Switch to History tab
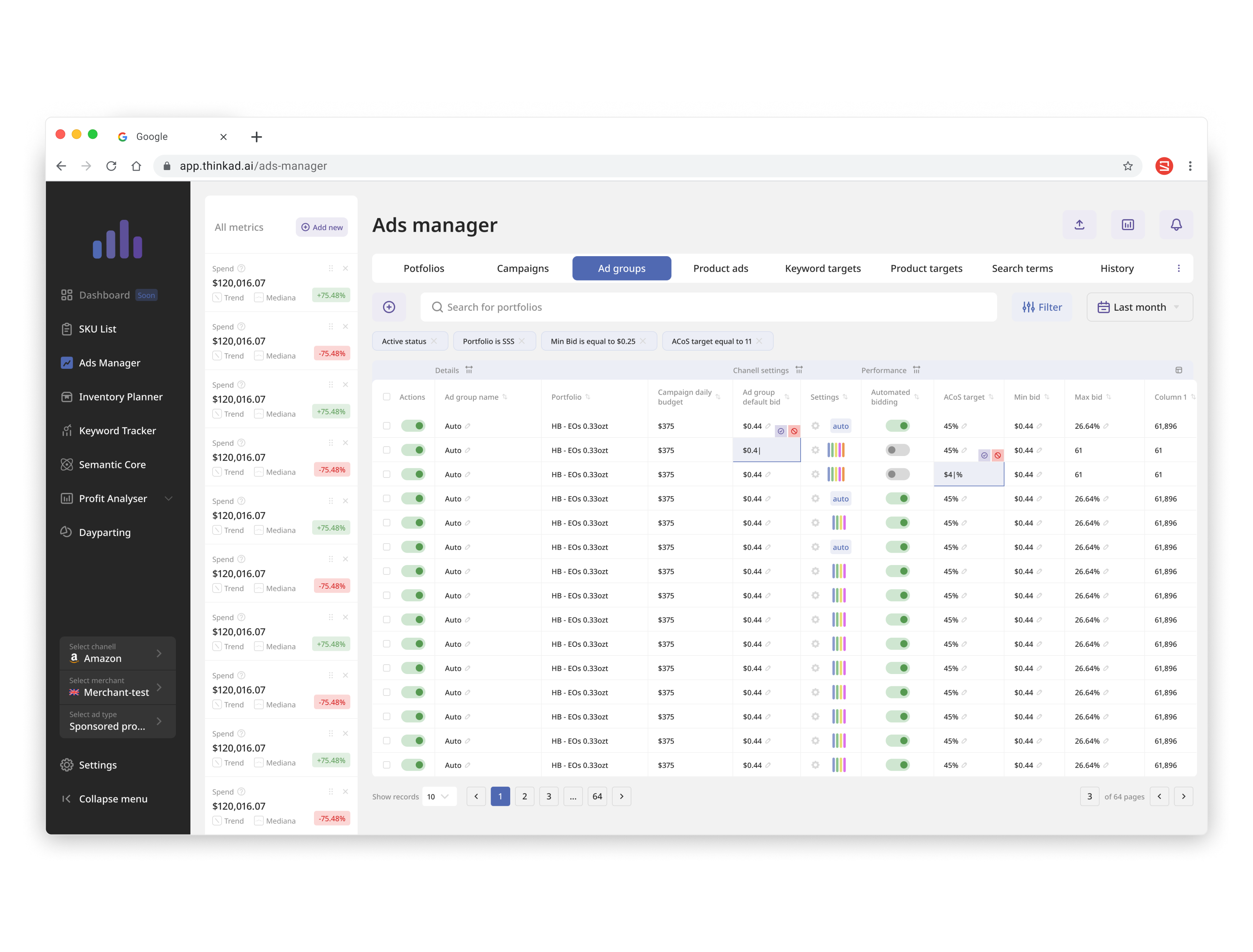Viewport: 1253px width, 952px height. point(1116,269)
